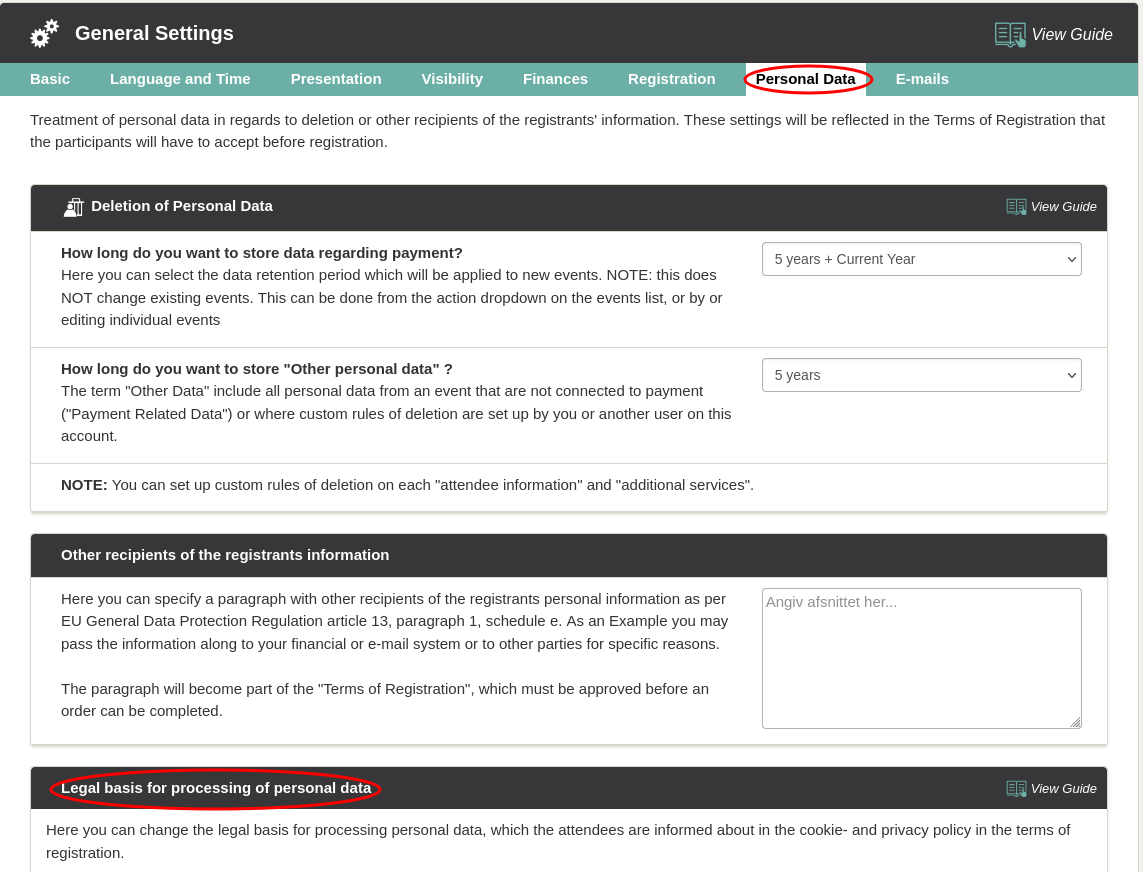Click the top View Guide book icon
This screenshot has height=872, width=1143.
pos(1010,34)
